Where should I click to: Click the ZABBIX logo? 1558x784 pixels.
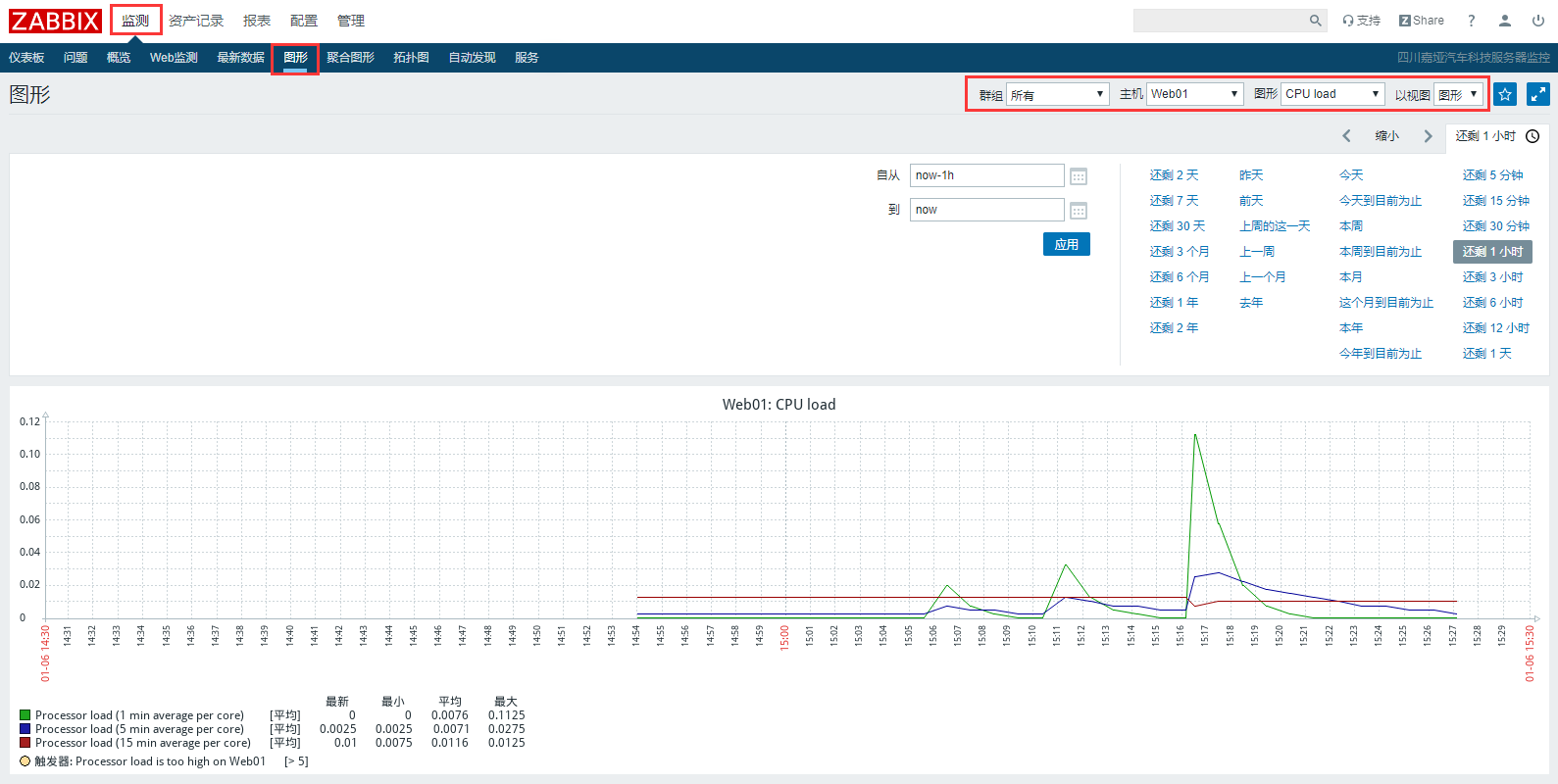click(56, 21)
